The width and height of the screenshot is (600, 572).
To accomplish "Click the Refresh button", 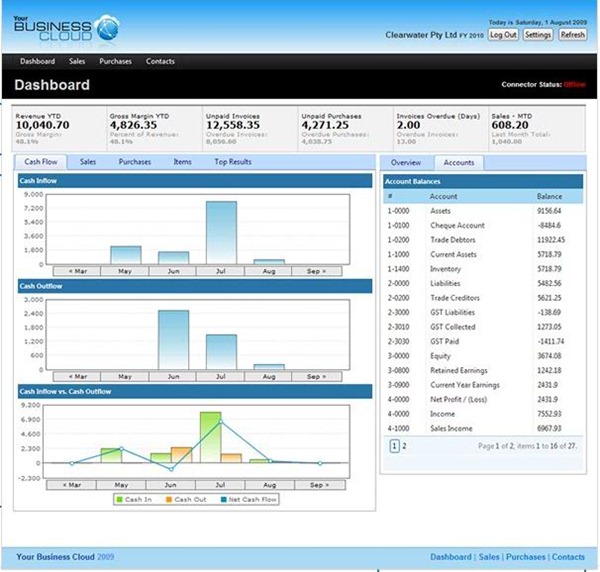I will [x=572, y=35].
